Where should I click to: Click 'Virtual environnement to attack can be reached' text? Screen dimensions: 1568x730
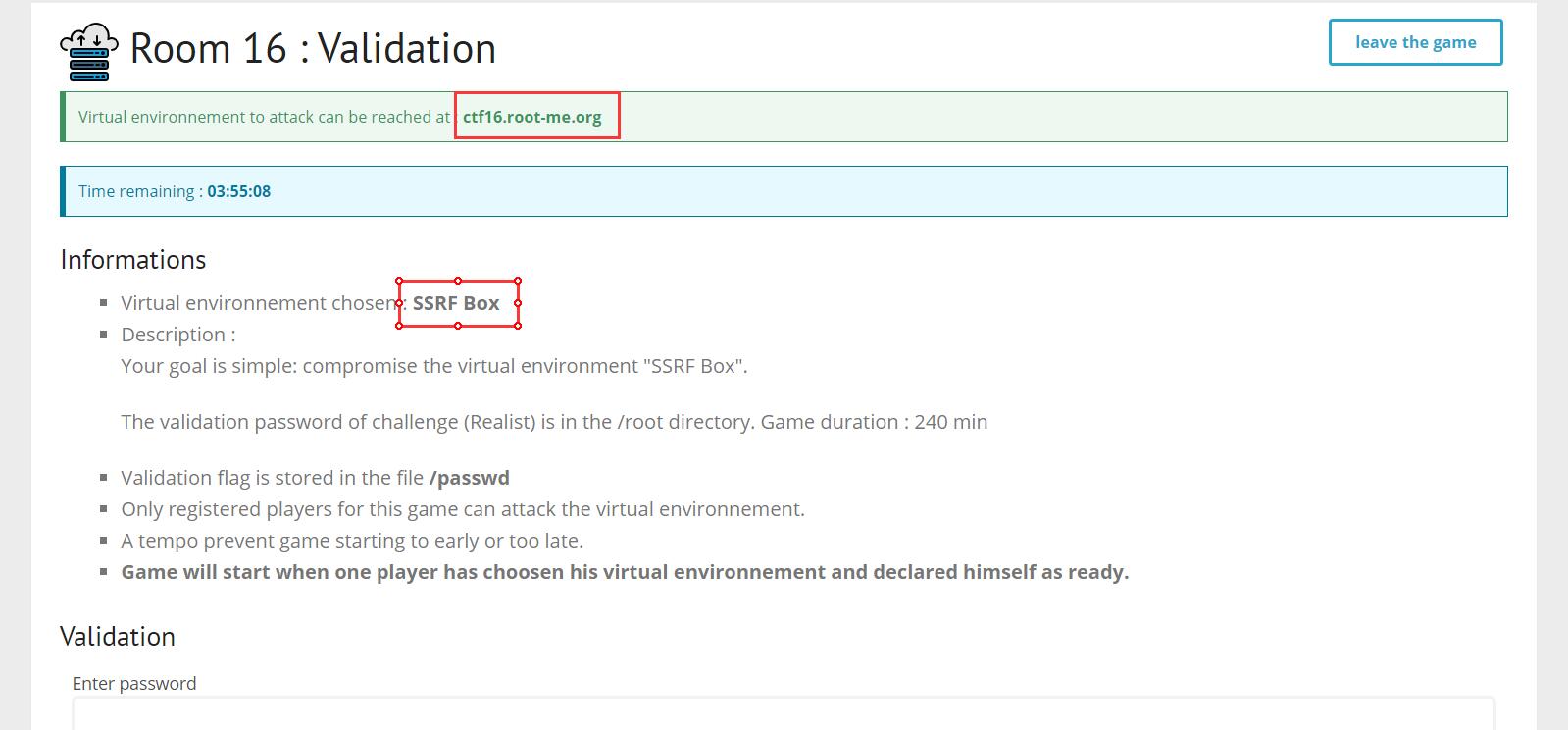(265, 117)
